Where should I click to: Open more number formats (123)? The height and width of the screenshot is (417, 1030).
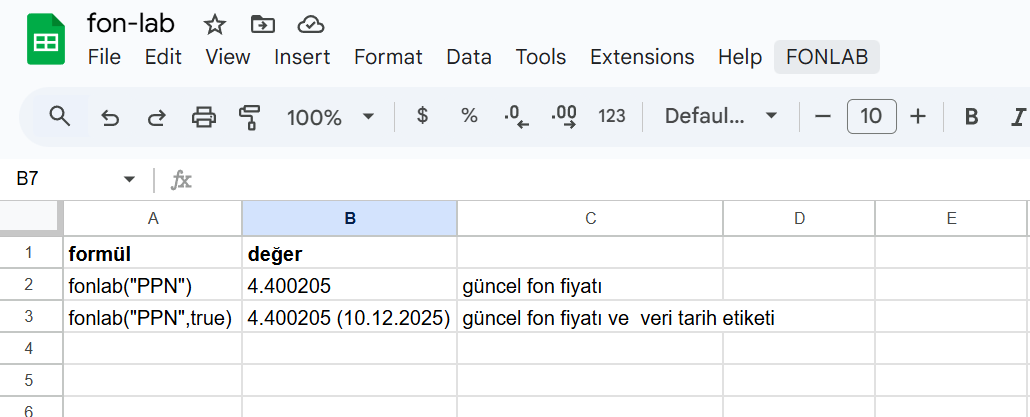coord(612,116)
